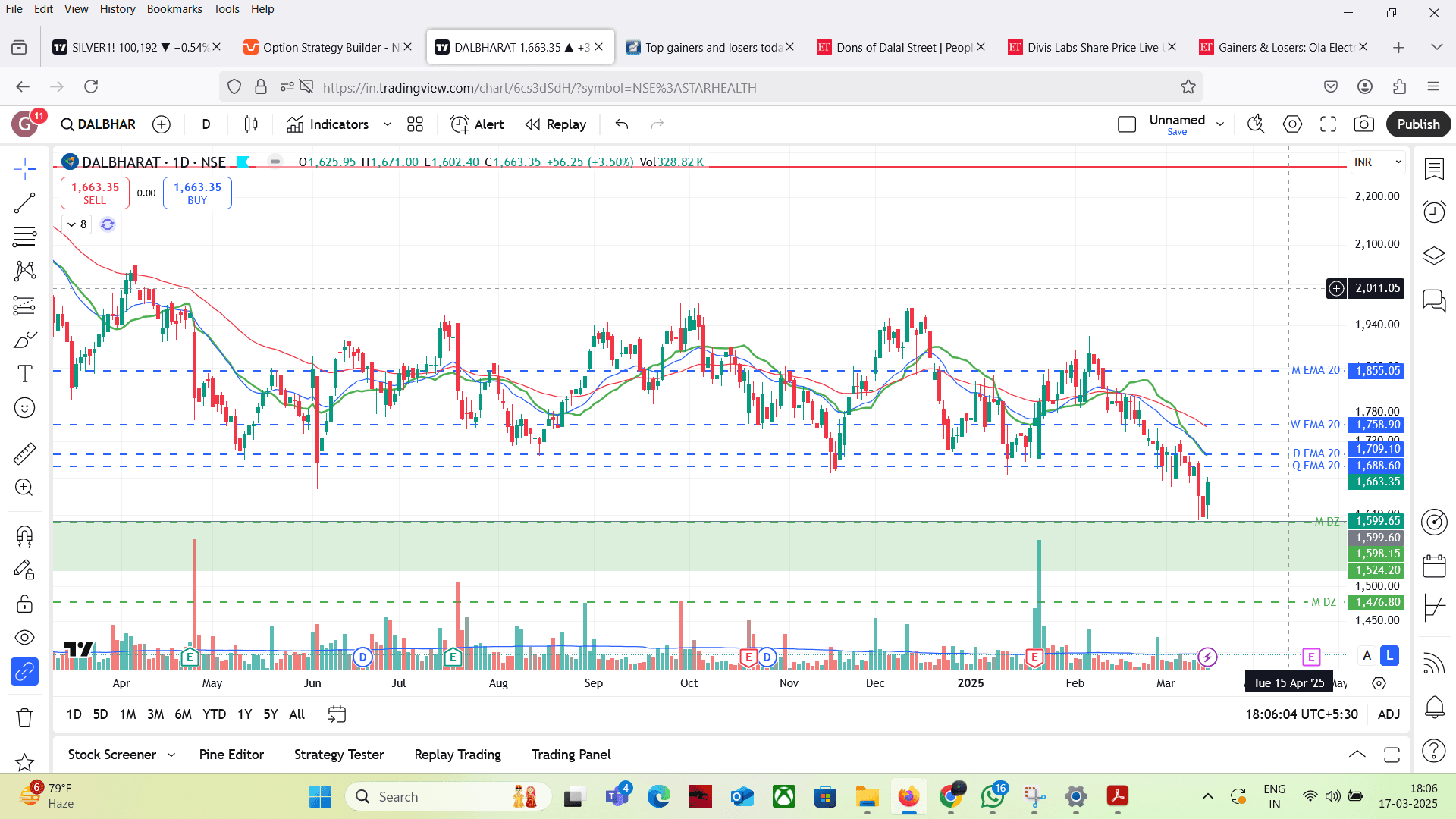Open the browser tab list chevron

(x=1436, y=47)
